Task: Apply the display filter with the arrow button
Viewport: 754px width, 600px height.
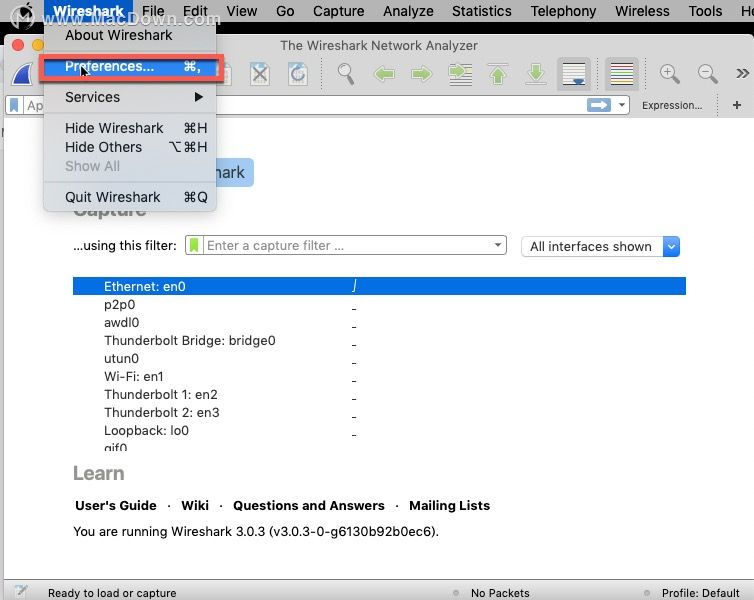Action: click(x=599, y=105)
